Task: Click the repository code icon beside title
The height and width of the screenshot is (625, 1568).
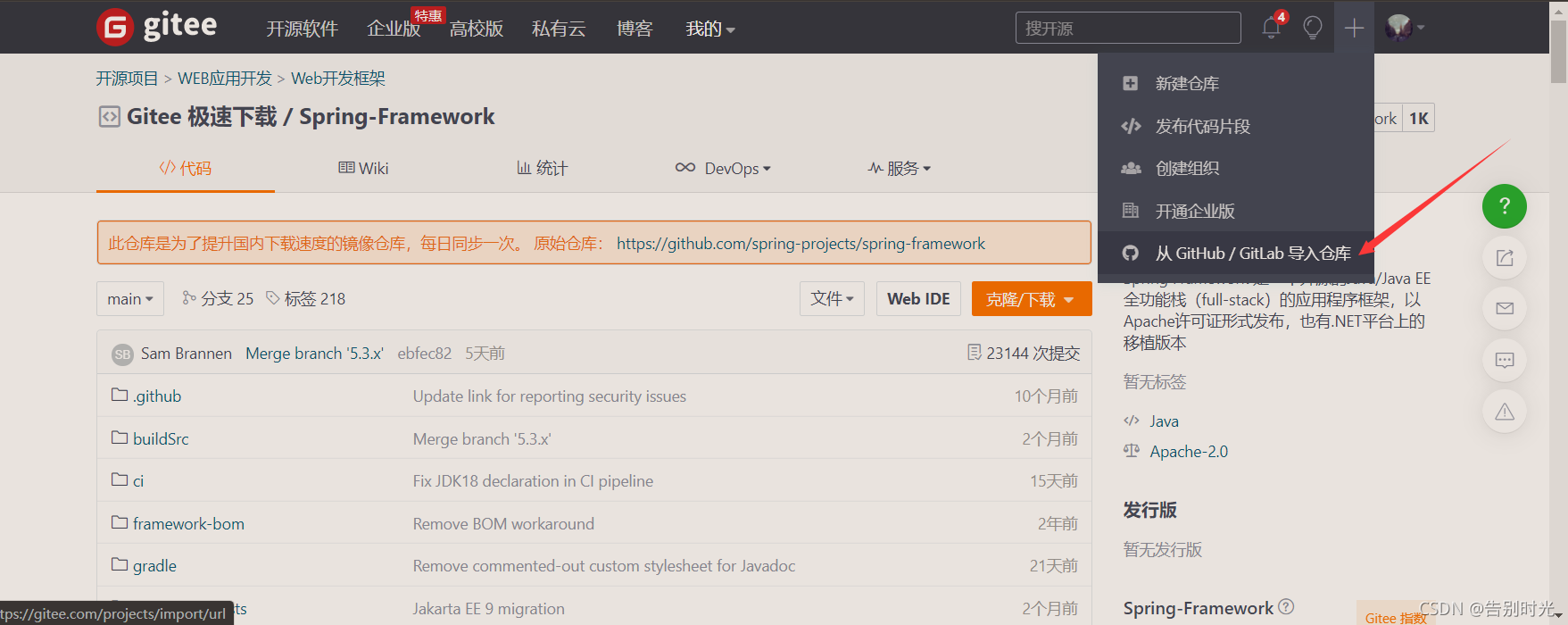Action: click(x=109, y=117)
